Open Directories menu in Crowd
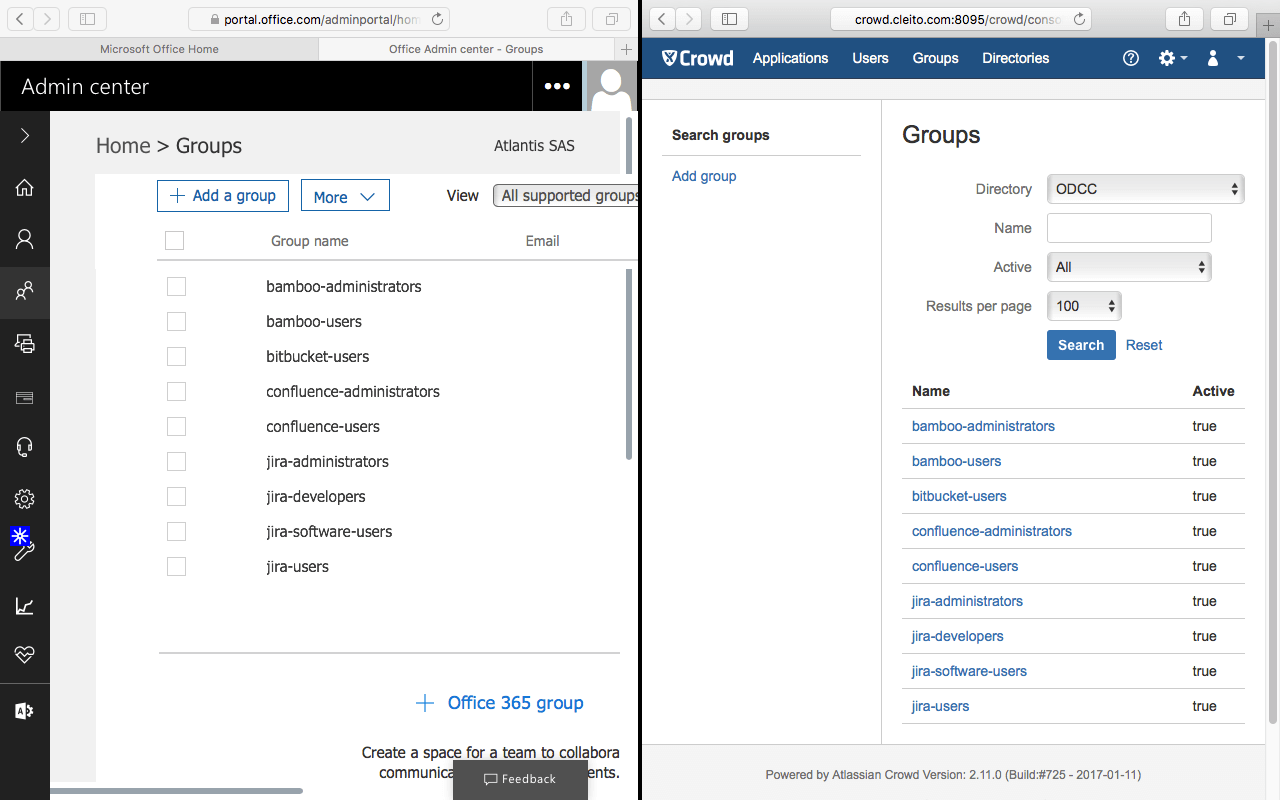This screenshot has height=800, width=1280. tap(1015, 58)
